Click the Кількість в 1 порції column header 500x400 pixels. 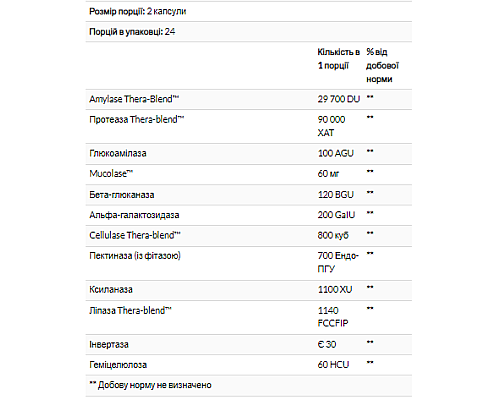339,59
